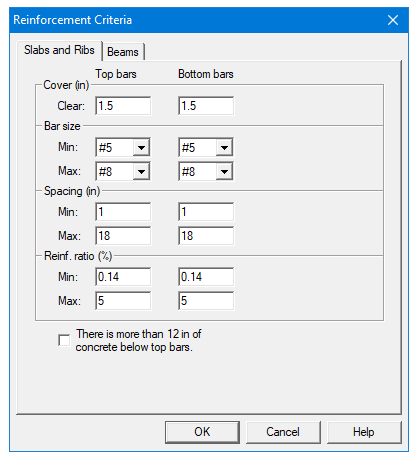This screenshot has width=419, height=460.
Task: Close the Reinforcement Criteria dialog
Action: (x=393, y=20)
